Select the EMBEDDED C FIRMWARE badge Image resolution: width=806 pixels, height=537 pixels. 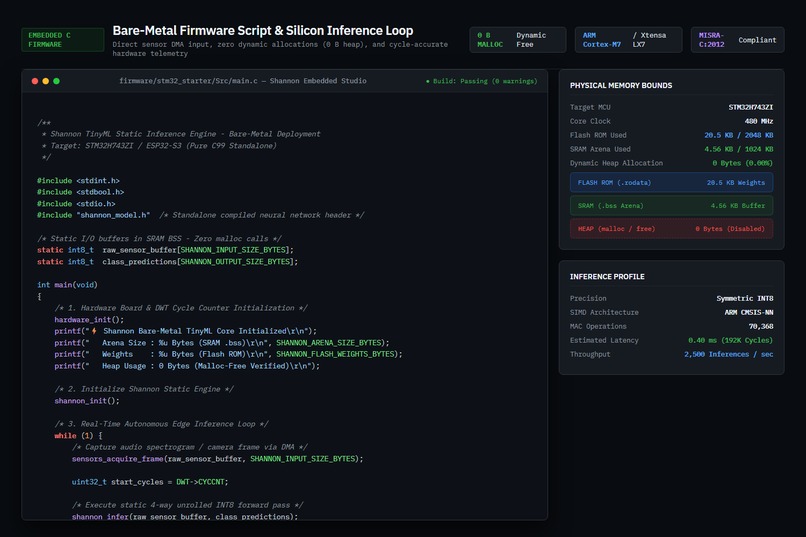pyautogui.click(x=63, y=40)
